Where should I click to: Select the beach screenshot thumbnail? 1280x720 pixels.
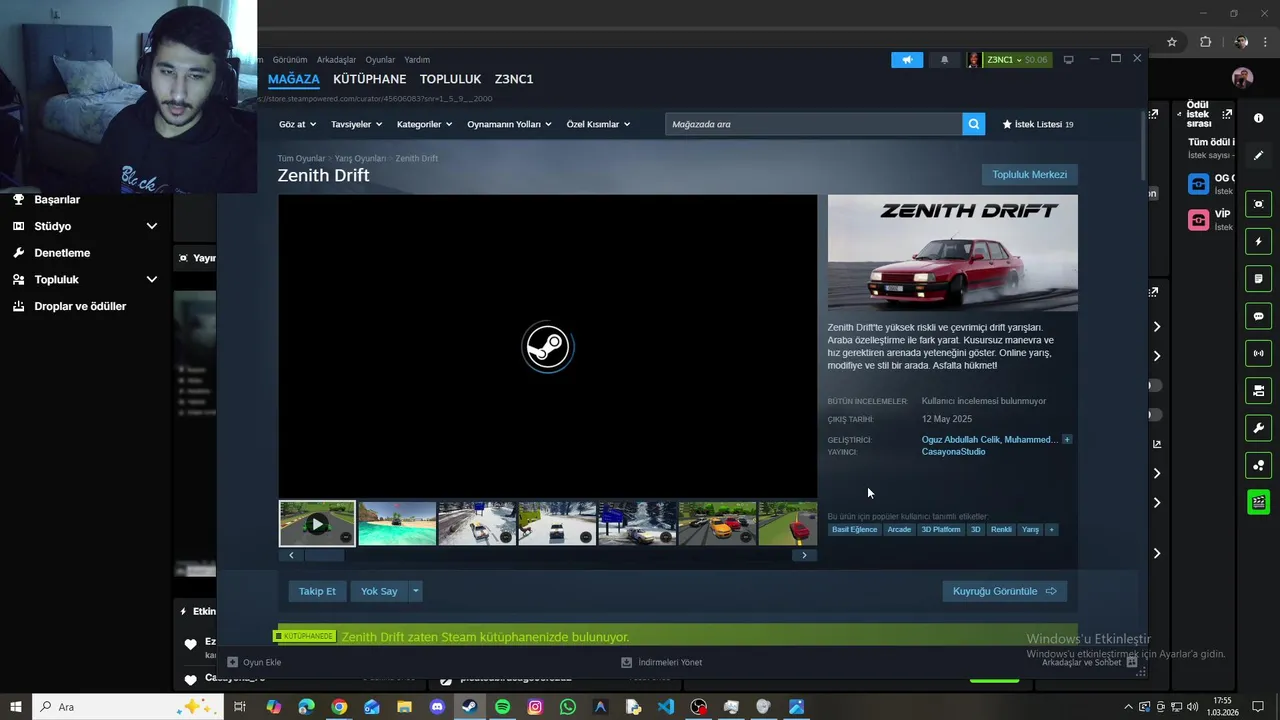(x=397, y=523)
